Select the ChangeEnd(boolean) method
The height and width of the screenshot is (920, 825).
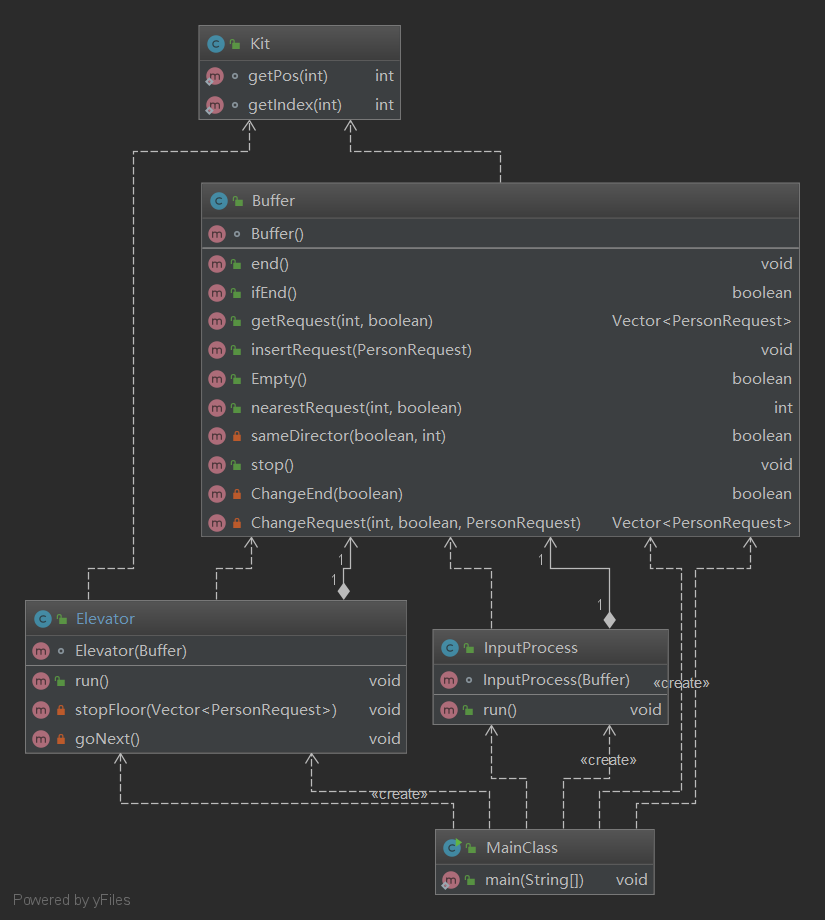pos(327,494)
